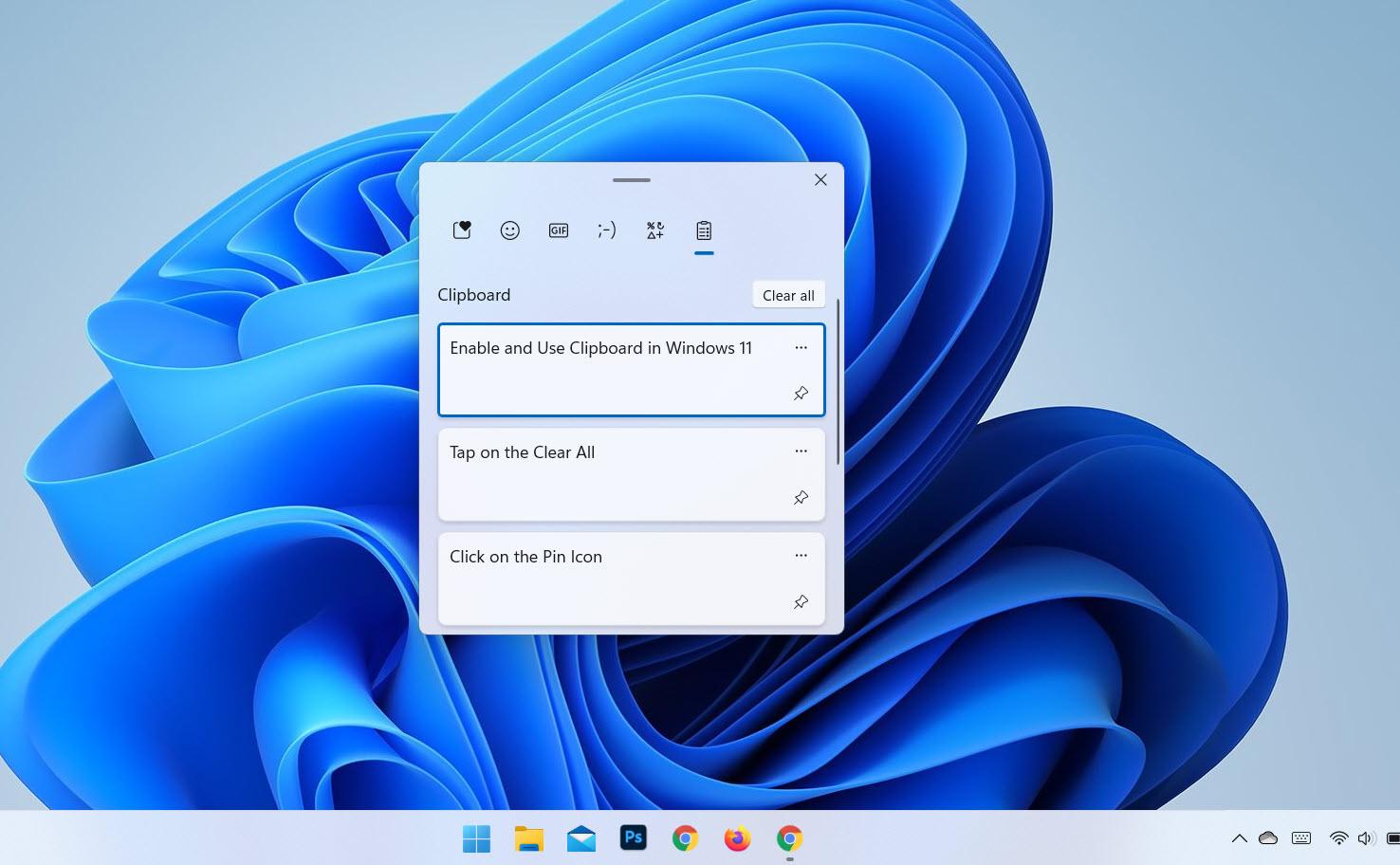Click the Wi-Fi icon in the system tray
Screen dimensions: 1400x865
pyautogui.click(x=1339, y=838)
